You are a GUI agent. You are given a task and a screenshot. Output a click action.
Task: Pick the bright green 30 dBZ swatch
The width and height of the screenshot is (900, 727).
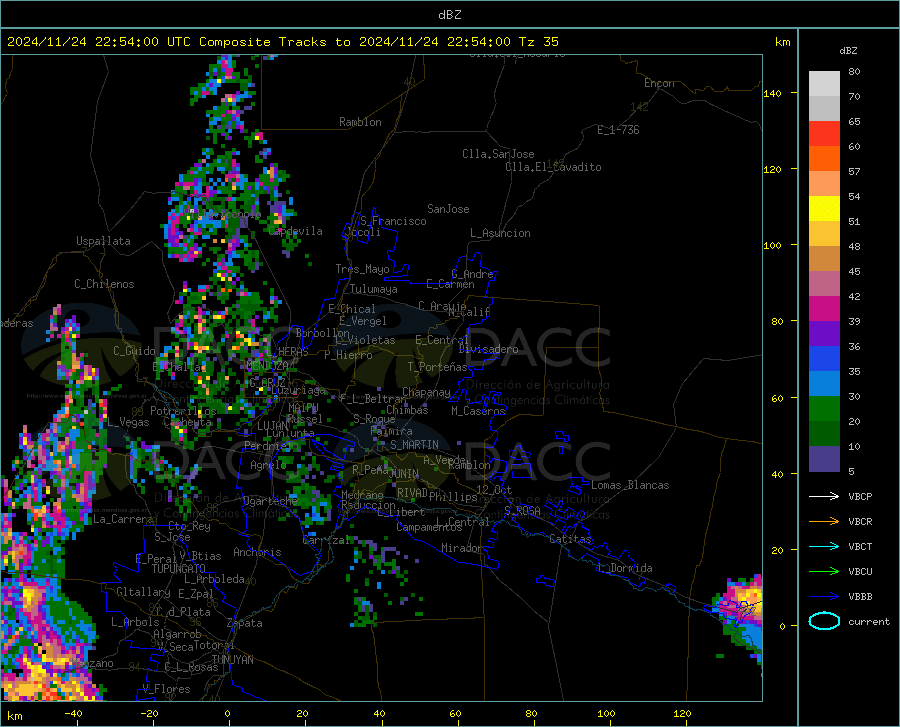[824, 409]
